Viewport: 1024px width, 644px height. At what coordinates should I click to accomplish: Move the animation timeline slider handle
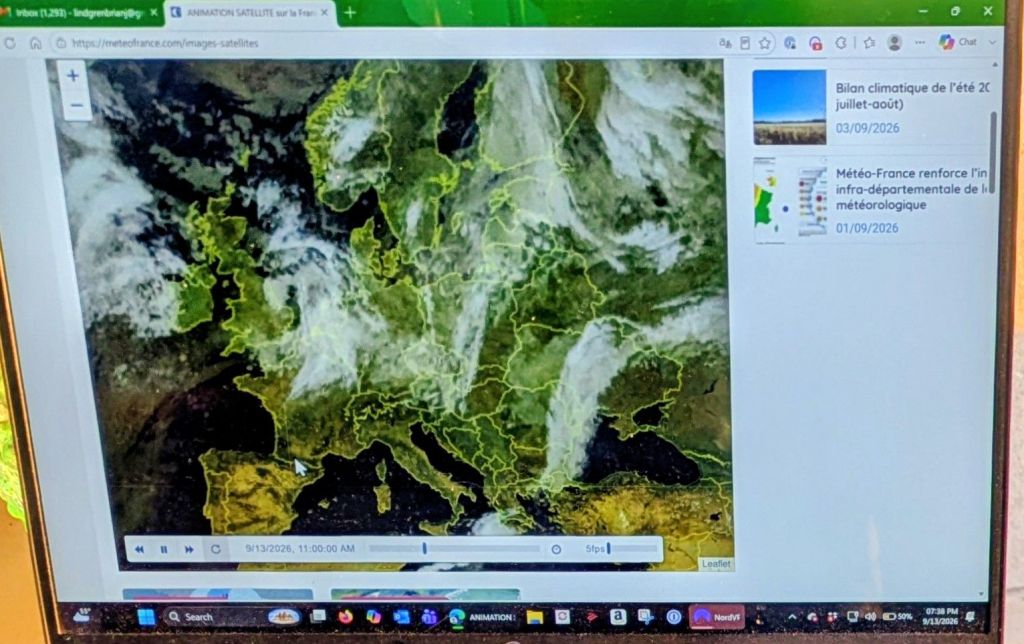(x=424, y=549)
